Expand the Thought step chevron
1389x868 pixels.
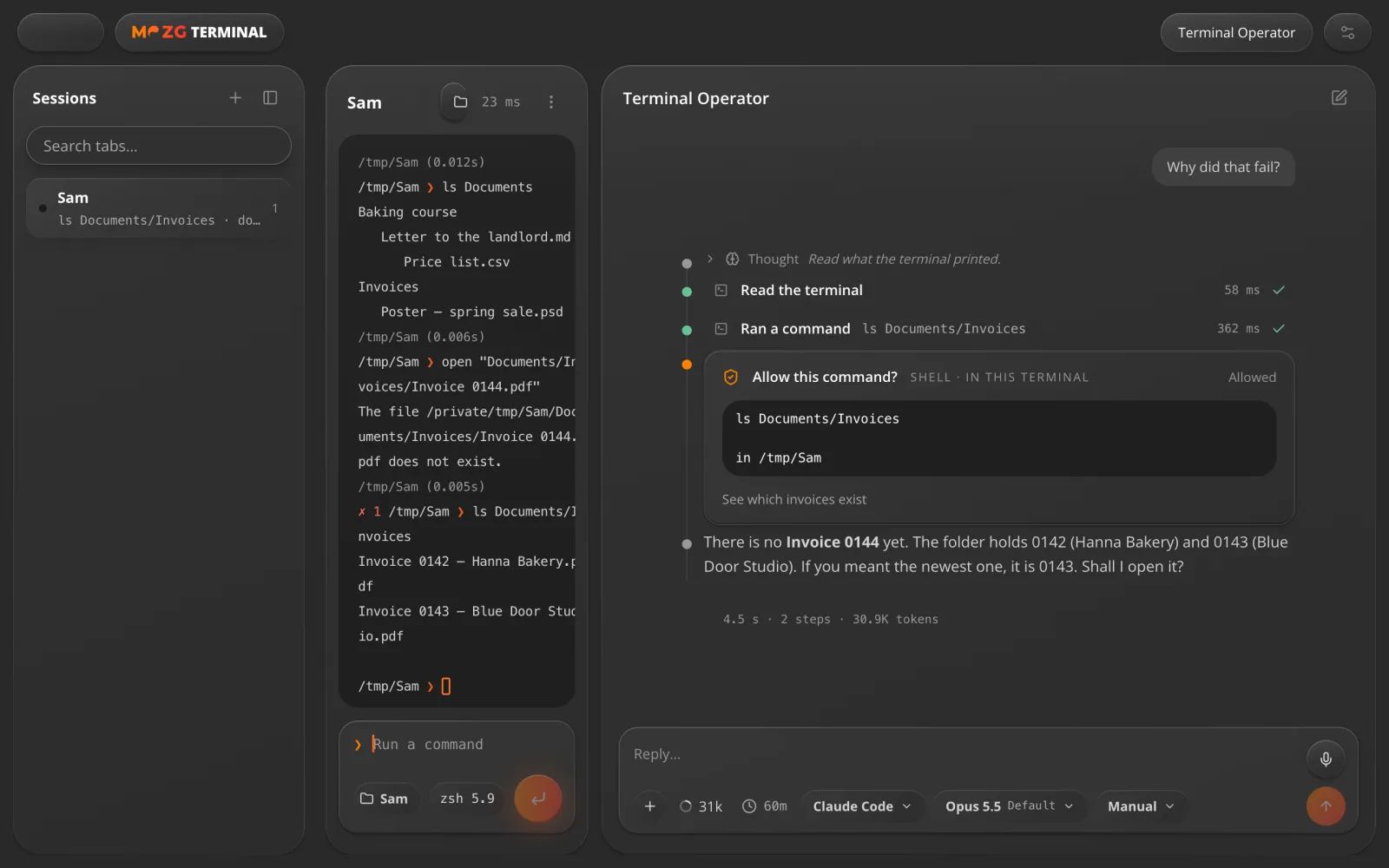(709, 259)
